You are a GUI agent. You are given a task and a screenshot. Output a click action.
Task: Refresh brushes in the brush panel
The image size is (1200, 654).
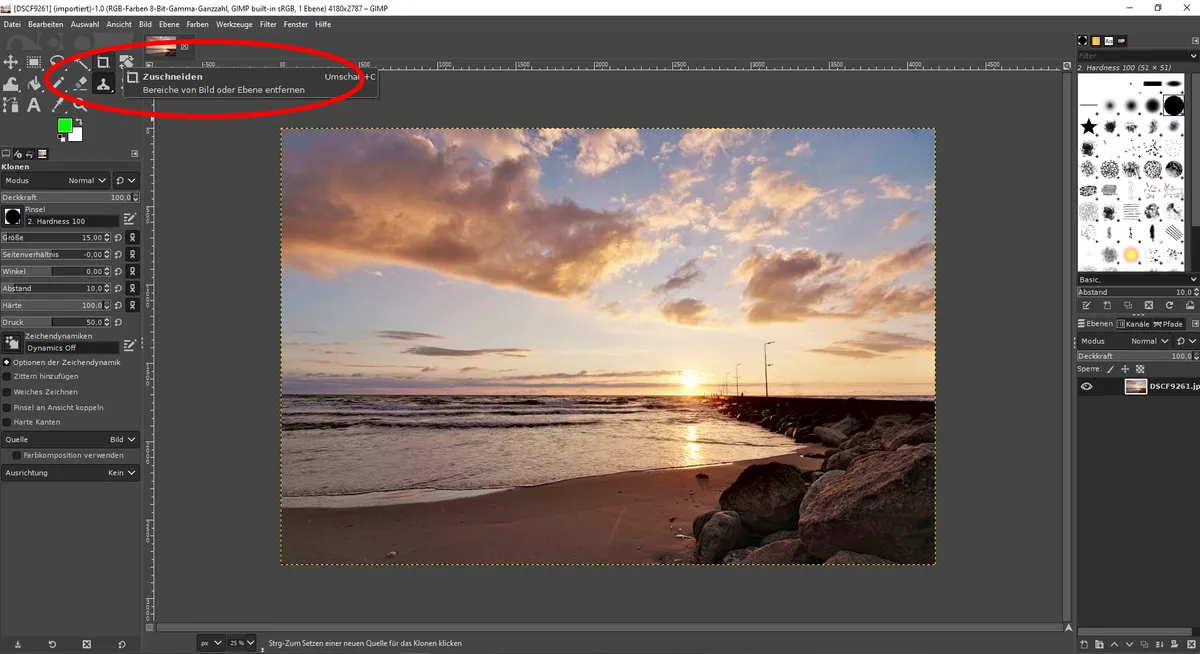pos(1169,305)
